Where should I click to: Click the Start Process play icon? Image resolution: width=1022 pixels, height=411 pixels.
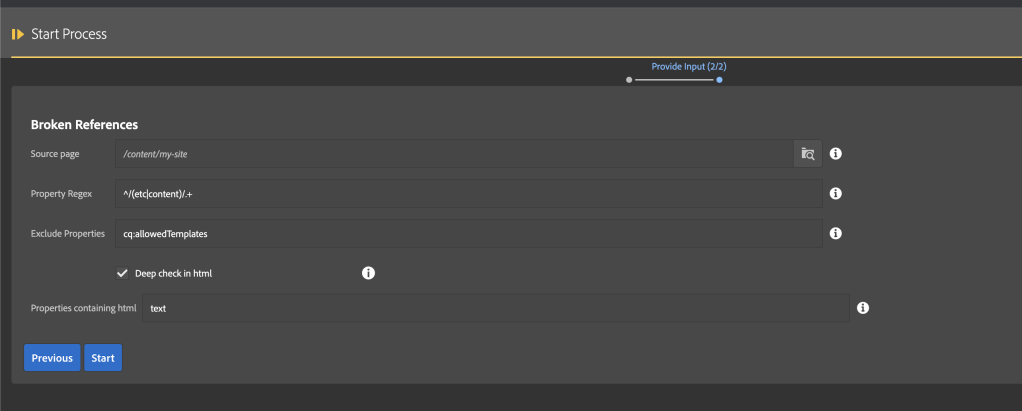click(x=18, y=34)
